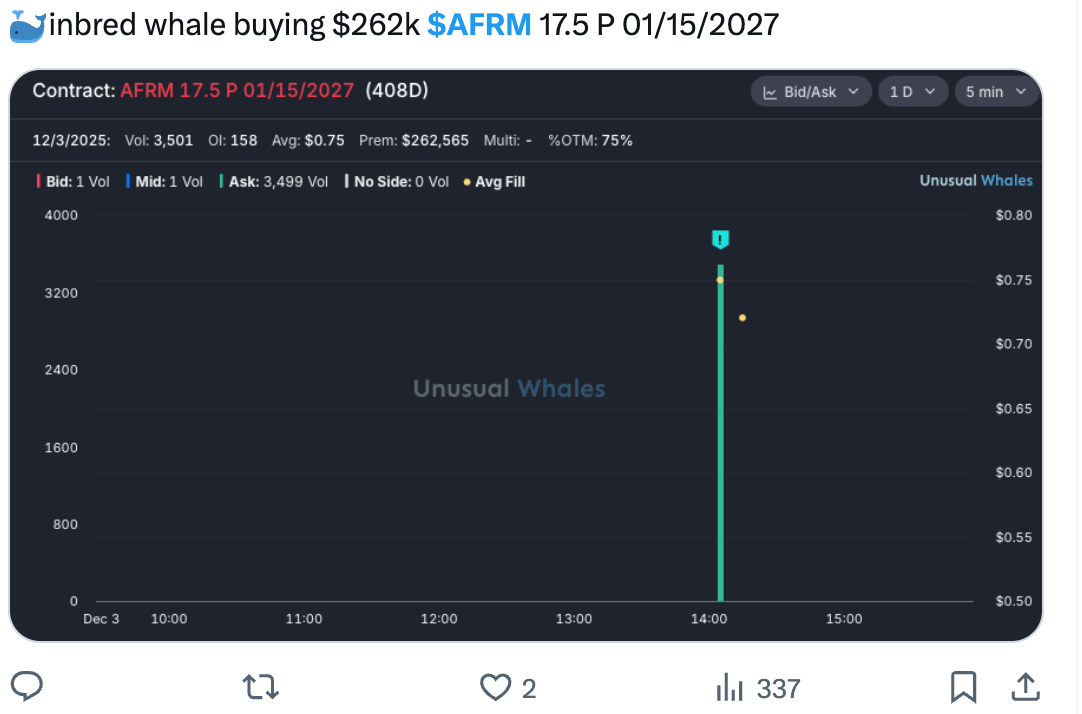The image size is (1082, 714).
Task: Toggle the Avg Fill legend dot
Action: click(494, 182)
